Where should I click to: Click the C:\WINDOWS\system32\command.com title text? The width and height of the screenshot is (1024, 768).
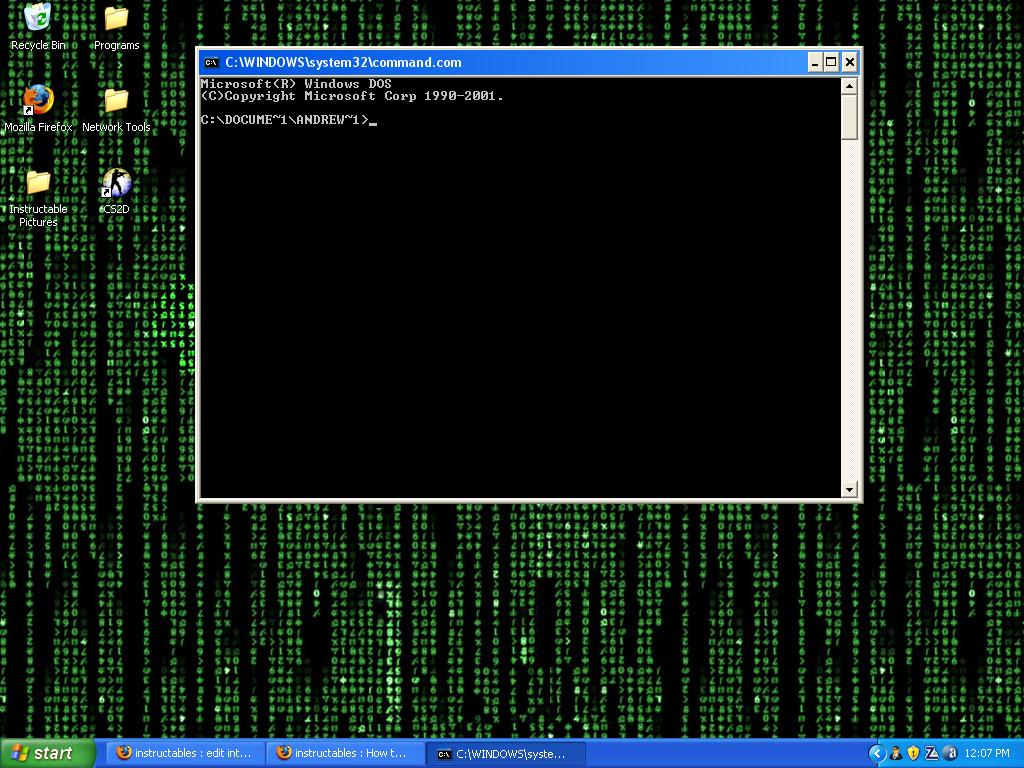click(344, 63)
